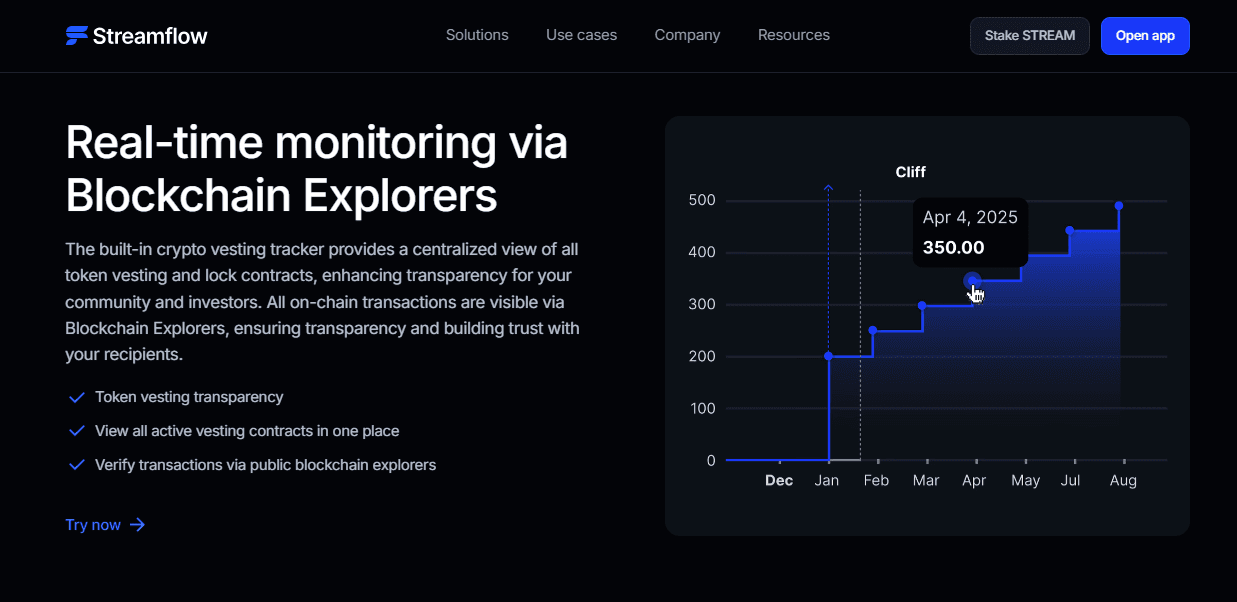Image resolution: width=1237 pixels, height=602 pixels.
Task: Select the highlighted 350 point at April
Action: (x=972, y=281)
